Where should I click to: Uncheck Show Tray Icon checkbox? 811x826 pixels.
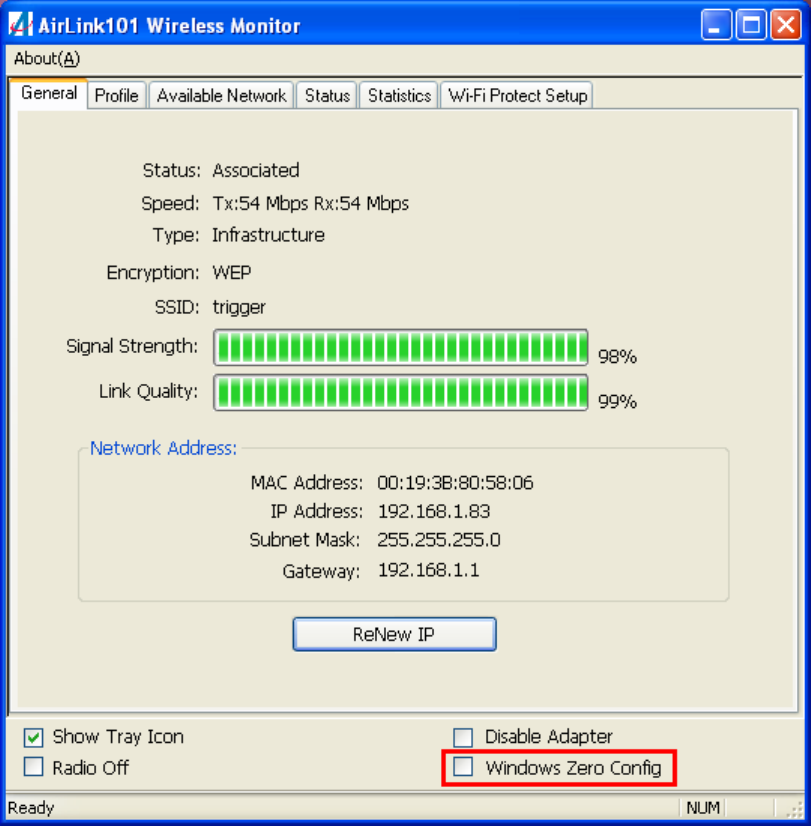pyautogui.click(x=34, y=737)
